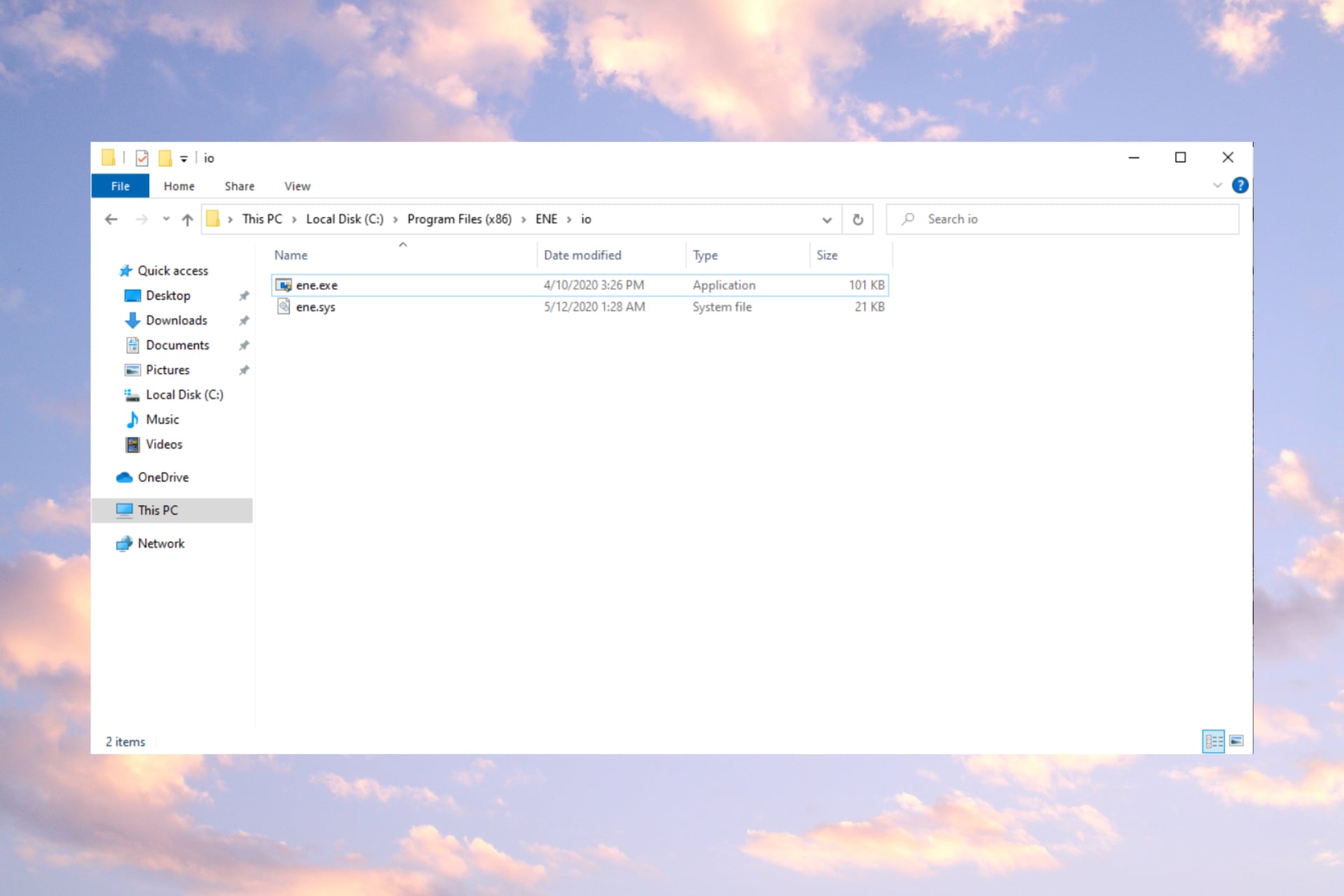The image size is (1344, 896).
Task: Open Downloads in Quick access
Action: point(176,321)
